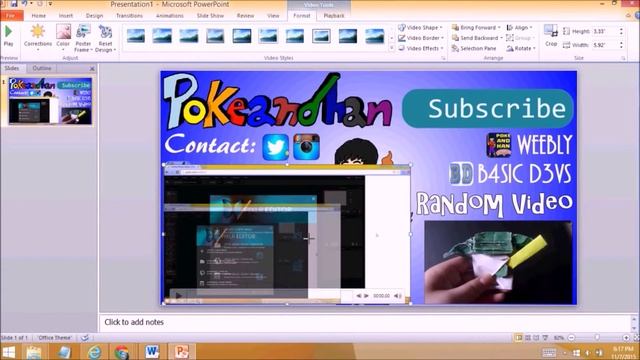The width and height of the screenshot is (640, 360).
Task: Open the Align dropdown
Action: point(520,27)
